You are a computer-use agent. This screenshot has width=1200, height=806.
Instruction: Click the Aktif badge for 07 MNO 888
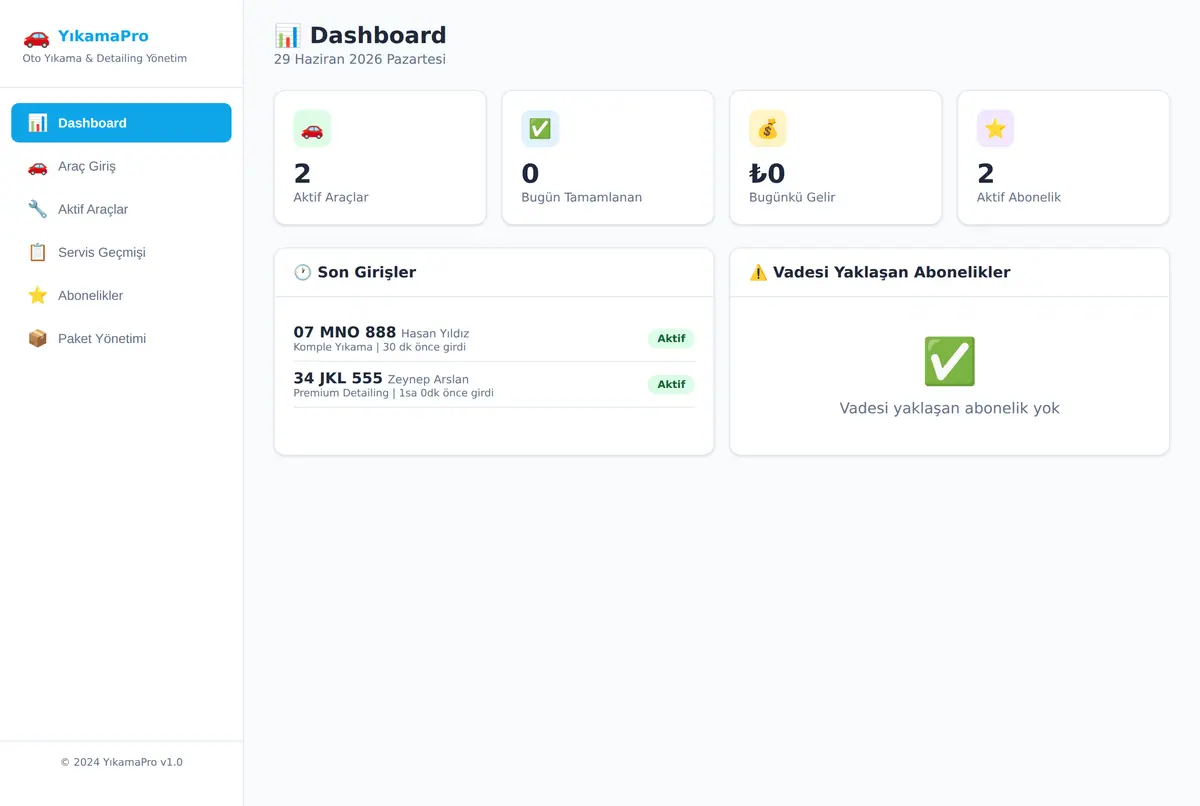pos(671,339)
